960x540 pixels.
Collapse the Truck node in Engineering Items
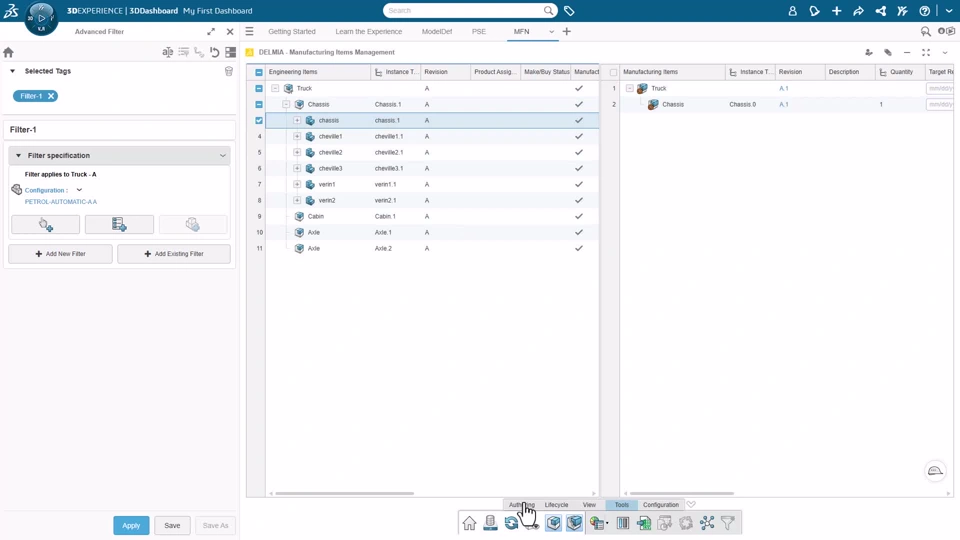click(x=275, y=88)
